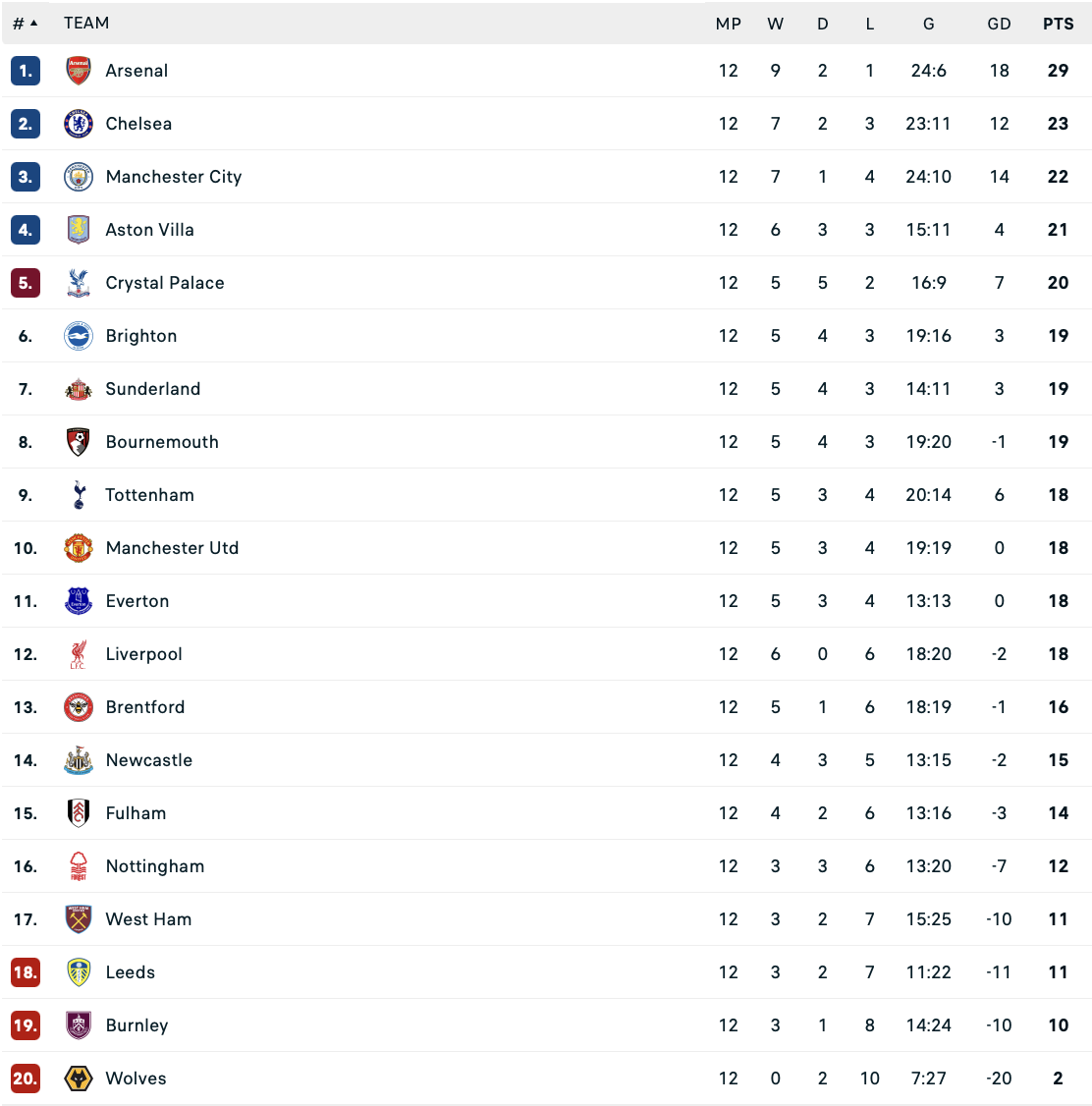Image resolution: width=1092 pixels, height=1106 pixels.
Task: Open the Aston Villa team link
Action: pyautogui.click(x=150, y=230)
